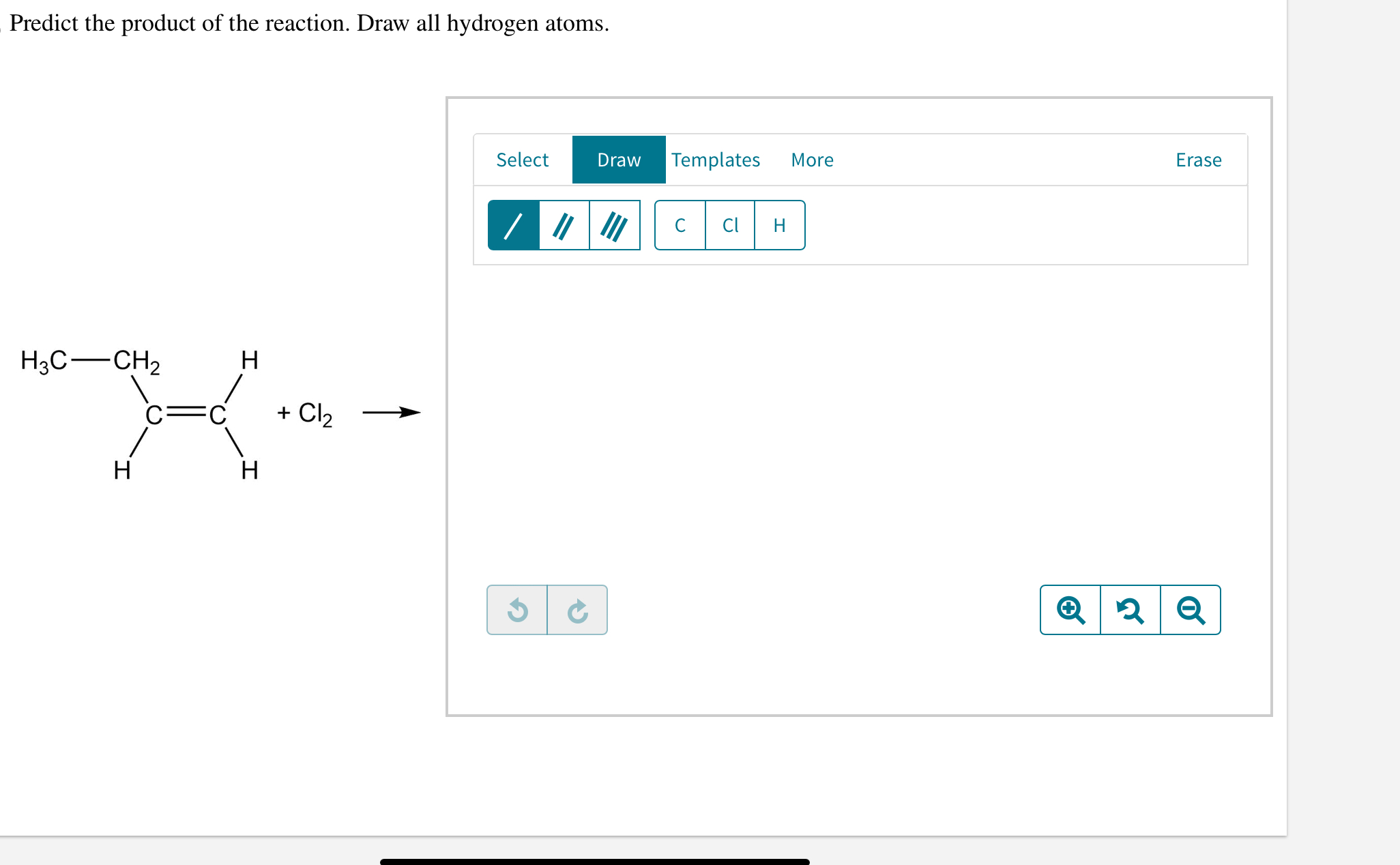The height and width of the screenshot is (865, 1400).
Task: Click the reset zoom icon
Action: pos(1130,609)
